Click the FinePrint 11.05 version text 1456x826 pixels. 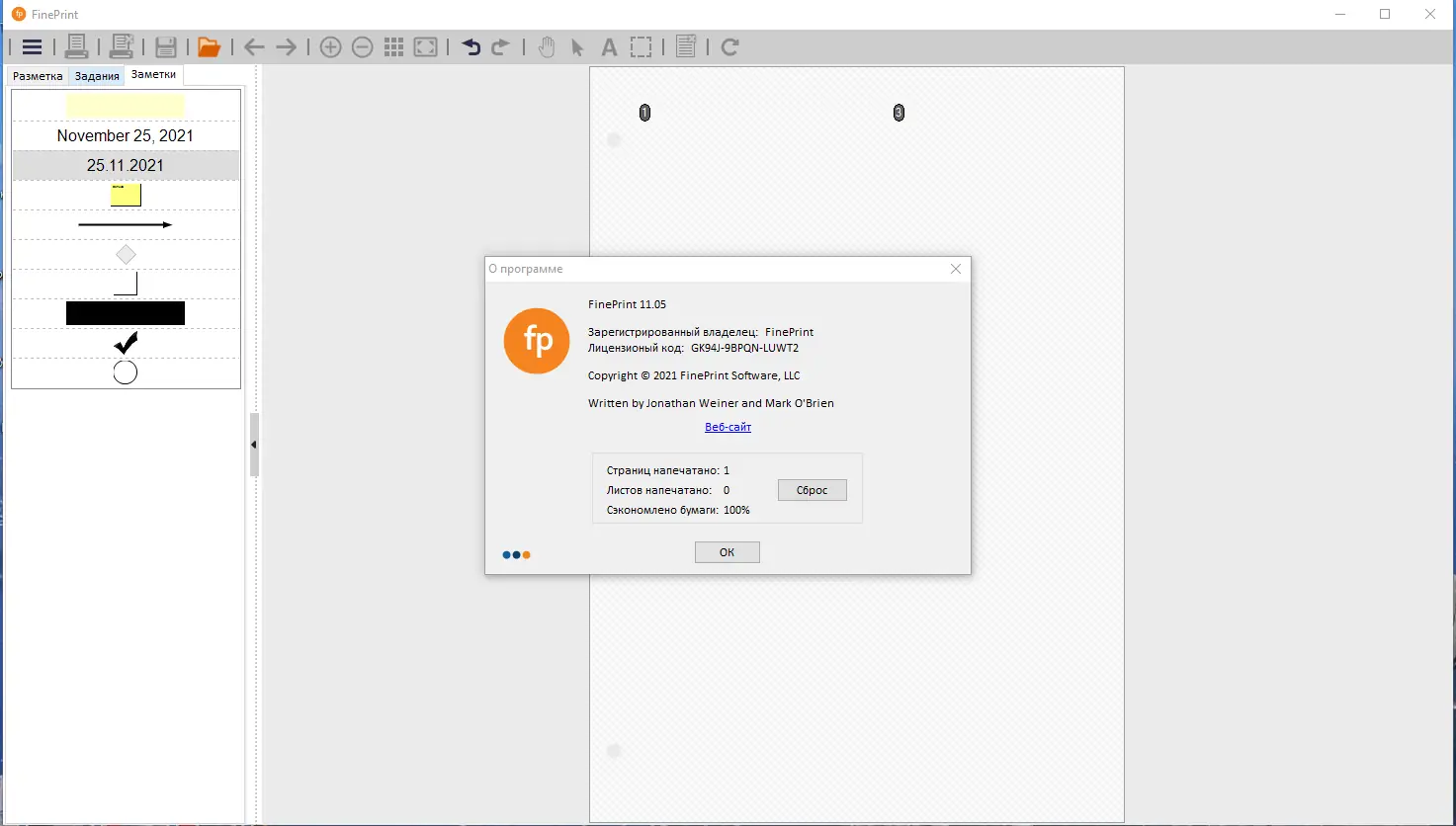tap(628, 304)
